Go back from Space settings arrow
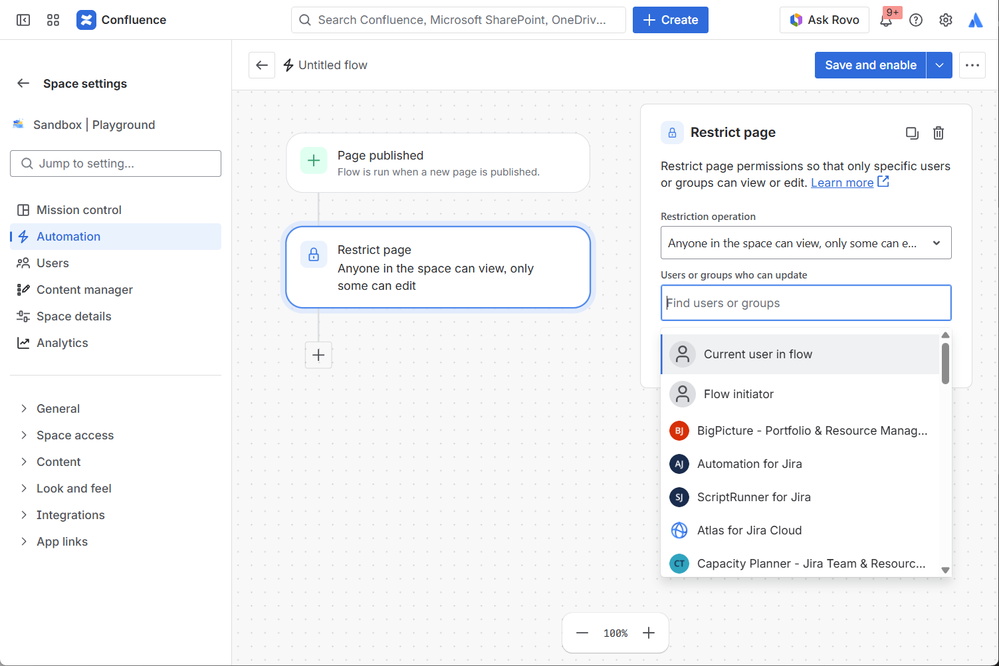Screen dimensions: 999x666 (x=24, y=83)
